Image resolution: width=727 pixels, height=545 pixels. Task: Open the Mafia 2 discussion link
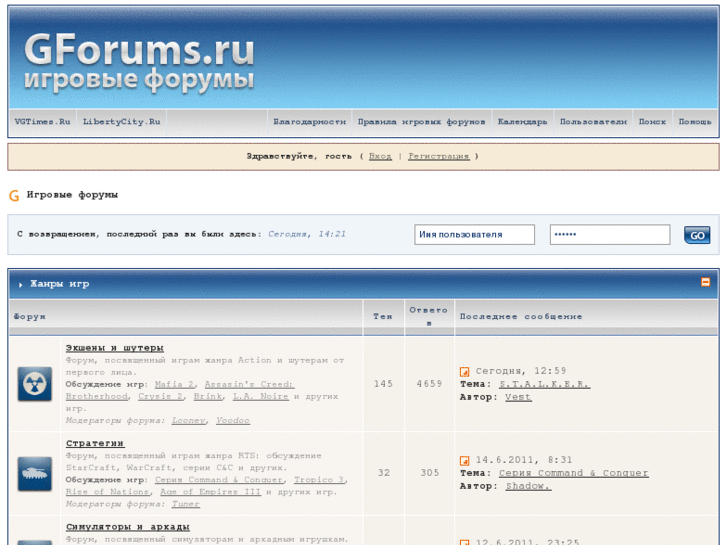coord(174,385)
